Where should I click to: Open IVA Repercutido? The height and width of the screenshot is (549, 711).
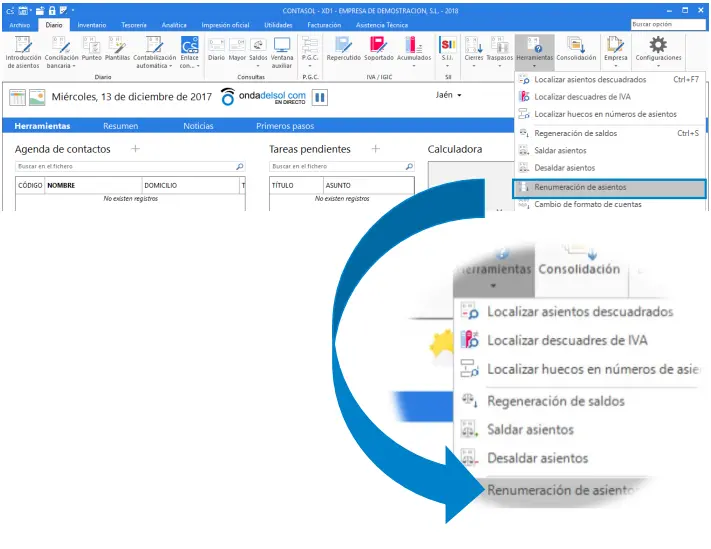(343, 49)
